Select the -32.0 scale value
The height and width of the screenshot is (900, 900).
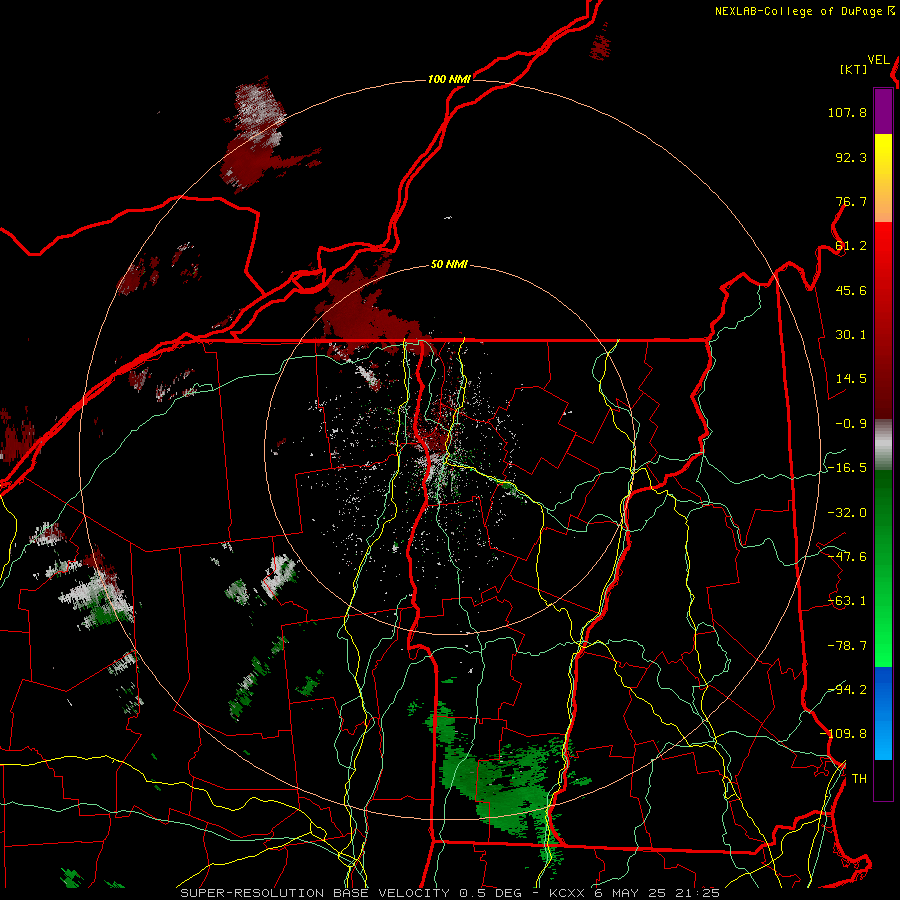pyautogui.click(x=847, y=513)
